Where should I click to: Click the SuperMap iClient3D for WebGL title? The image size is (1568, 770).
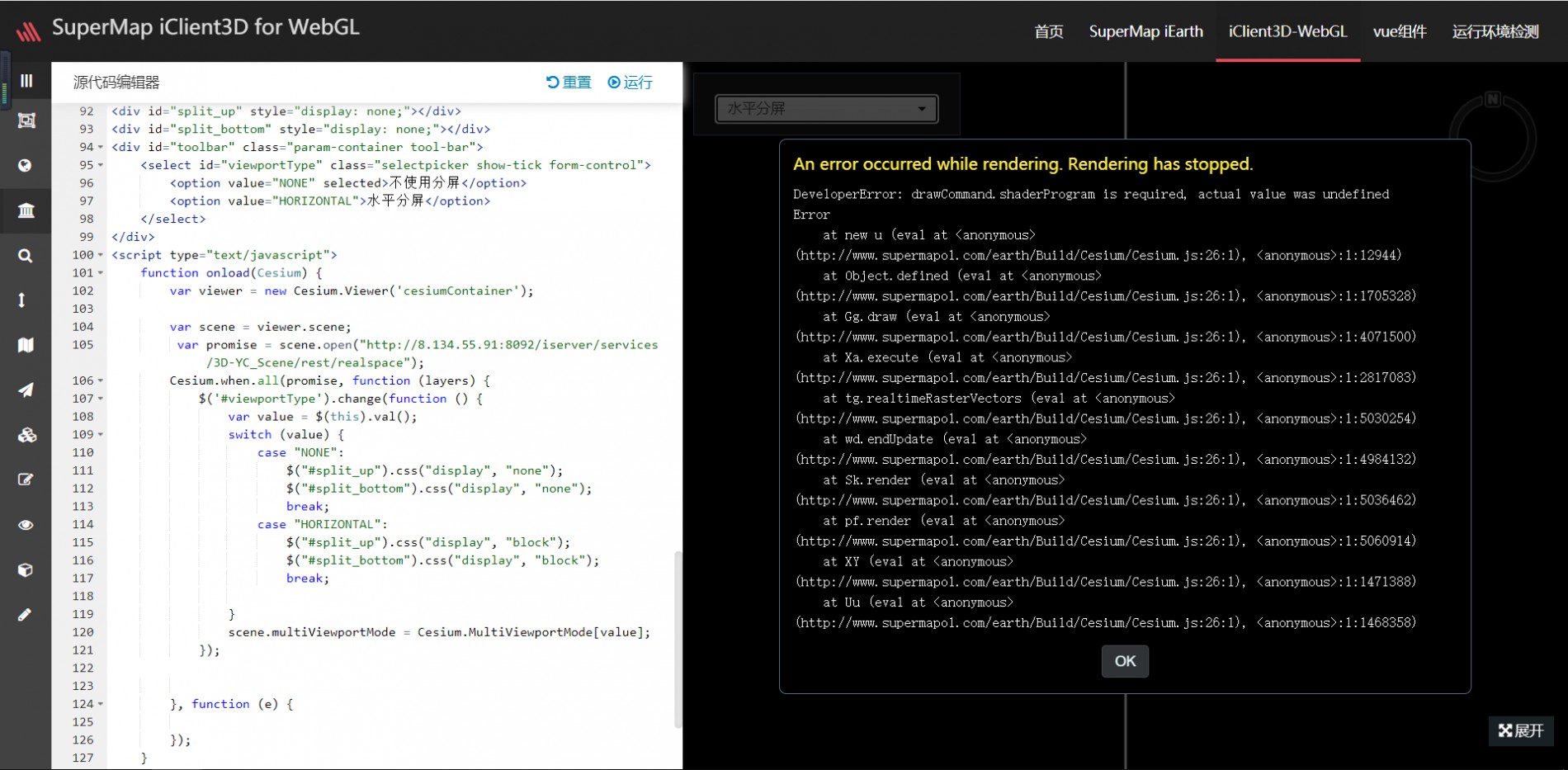pos(205,27)
